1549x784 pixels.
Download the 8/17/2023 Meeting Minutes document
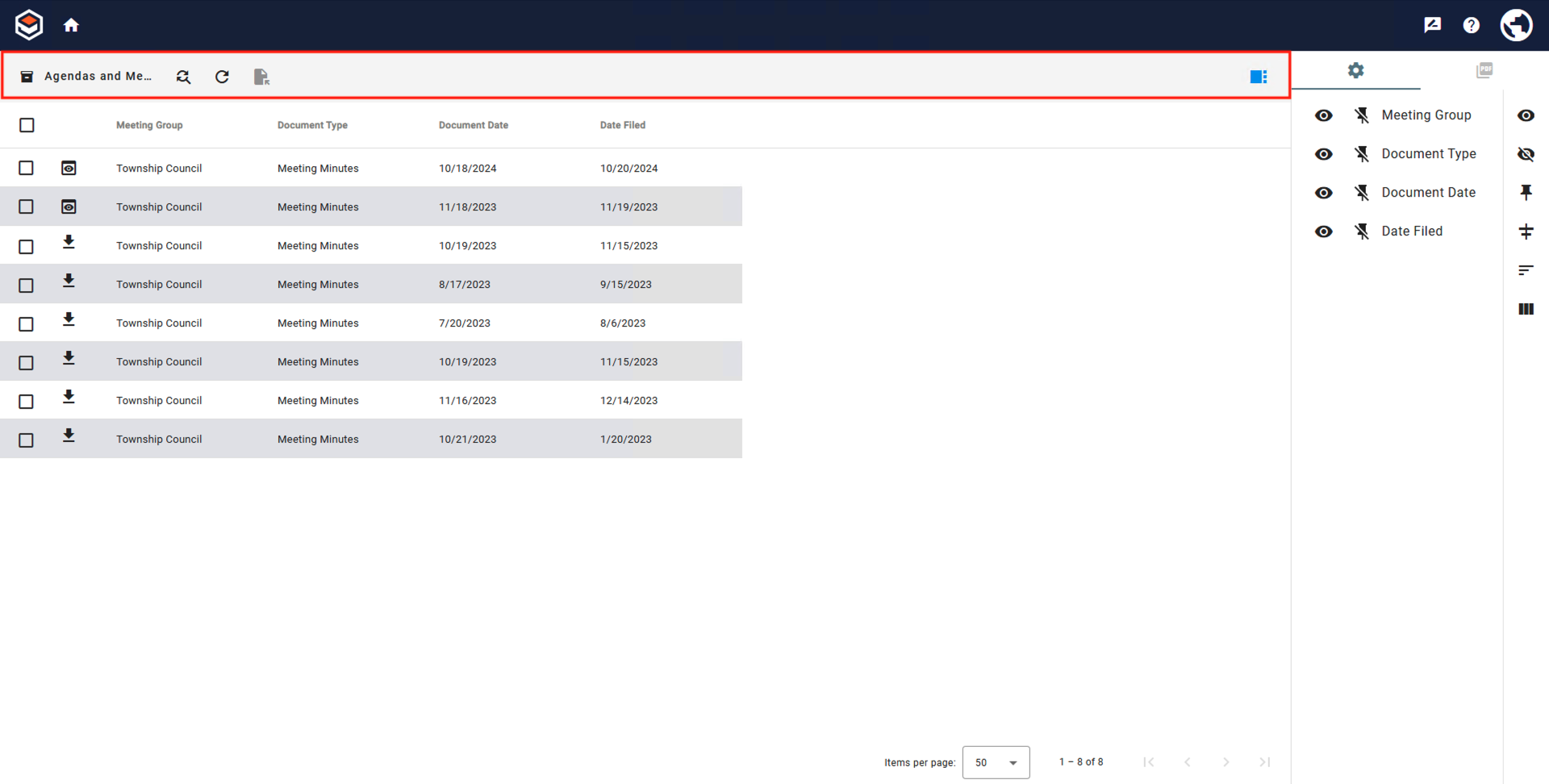pyautogui.click(x=69, y=281)
